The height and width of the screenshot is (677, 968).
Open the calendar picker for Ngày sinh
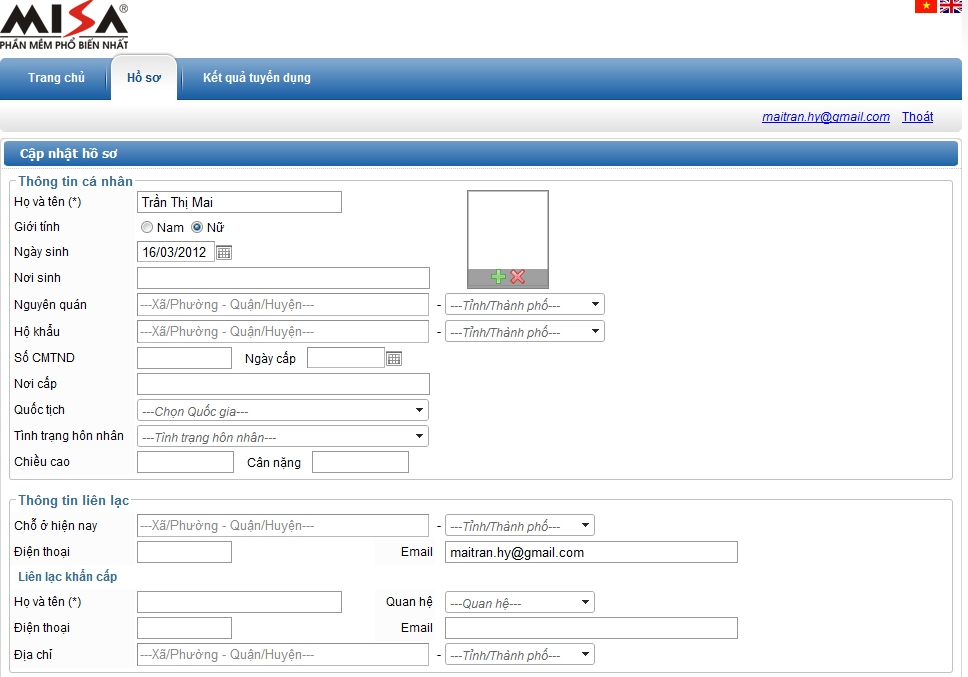[224, 253]
